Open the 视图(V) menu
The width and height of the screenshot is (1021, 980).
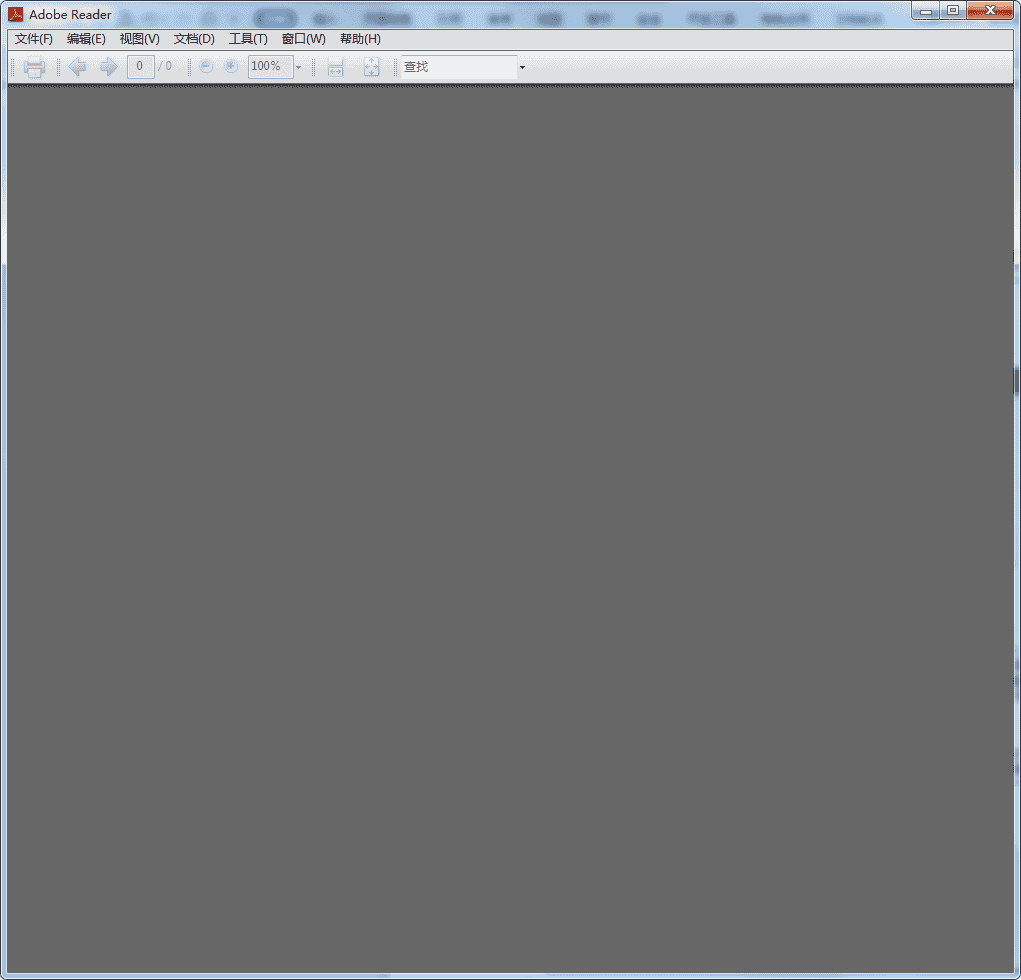pyautogui.click(x=139, y=39)
